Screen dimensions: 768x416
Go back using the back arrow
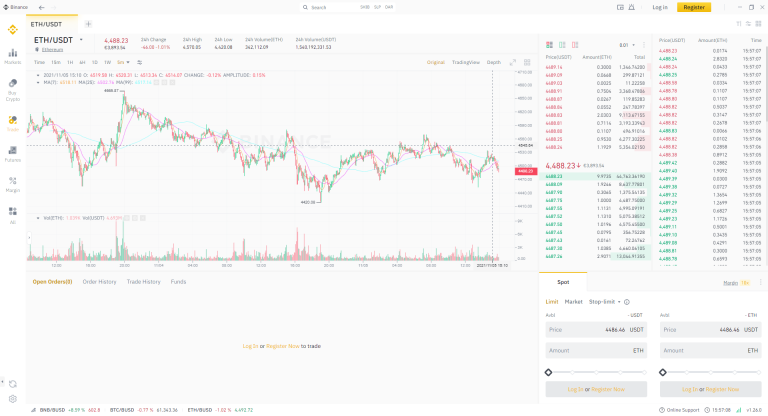point(42,7)
